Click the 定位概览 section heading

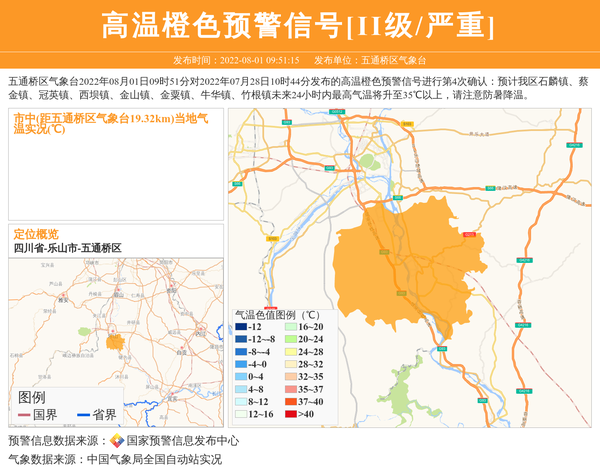[x=36, y=233]
